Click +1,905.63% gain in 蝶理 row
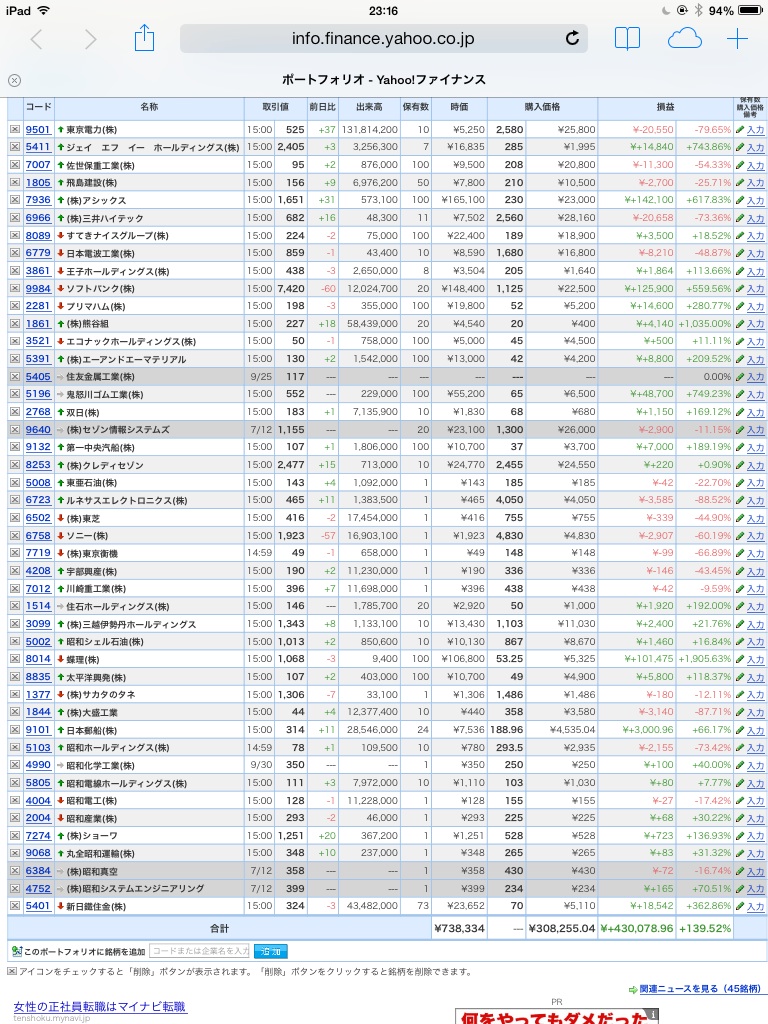This screenshot has width=768, height=1024. [705, 659]
